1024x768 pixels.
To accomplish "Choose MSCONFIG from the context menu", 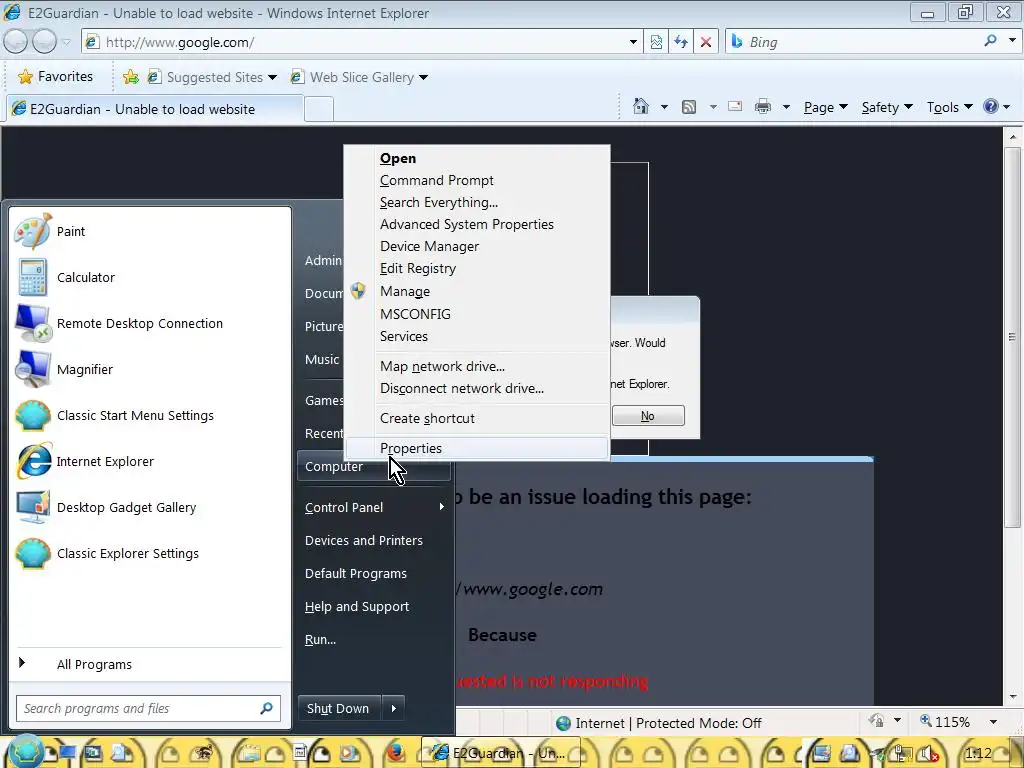I will 477,314.
